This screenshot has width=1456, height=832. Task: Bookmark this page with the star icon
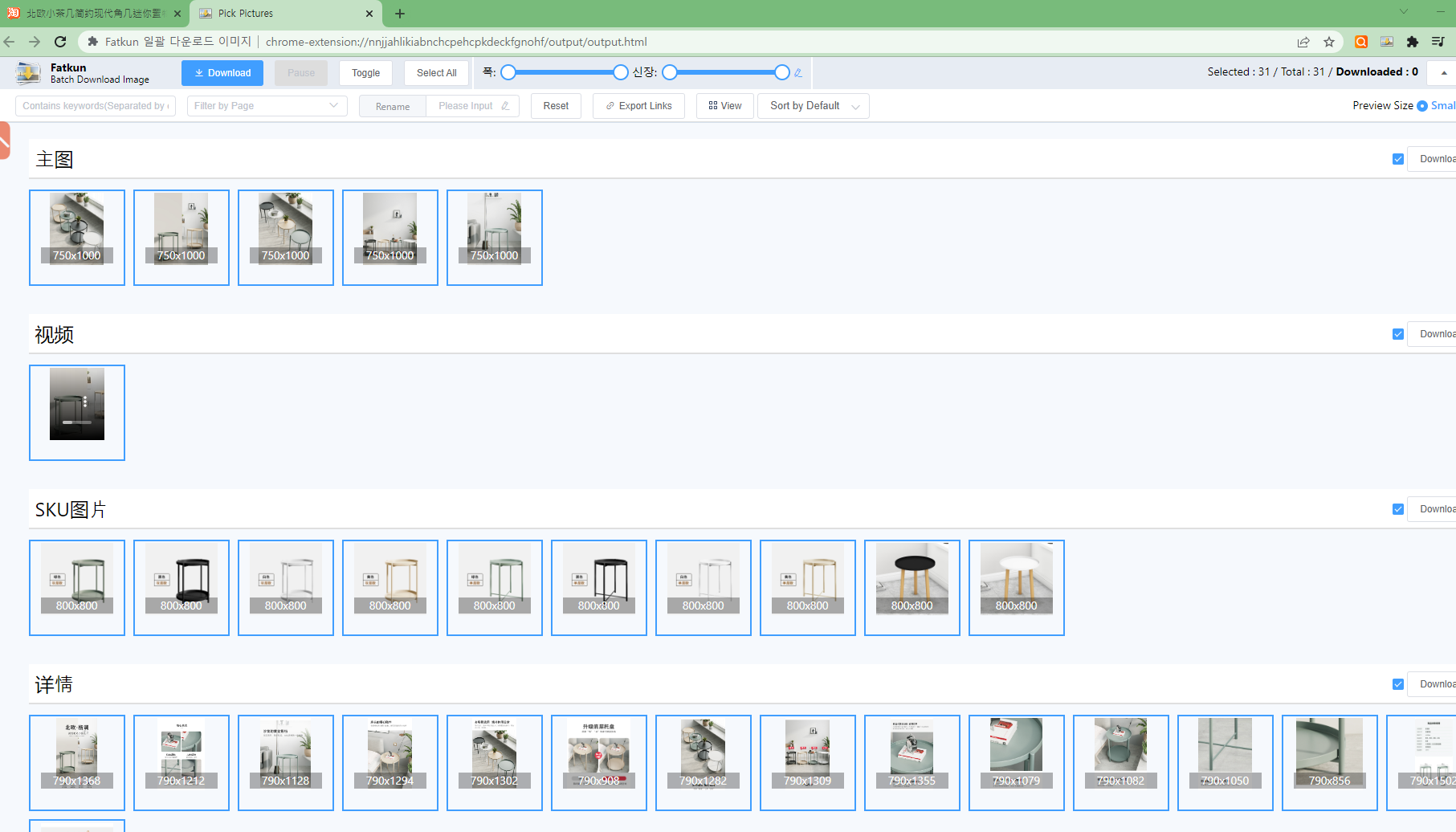[x=1329, y=42]
